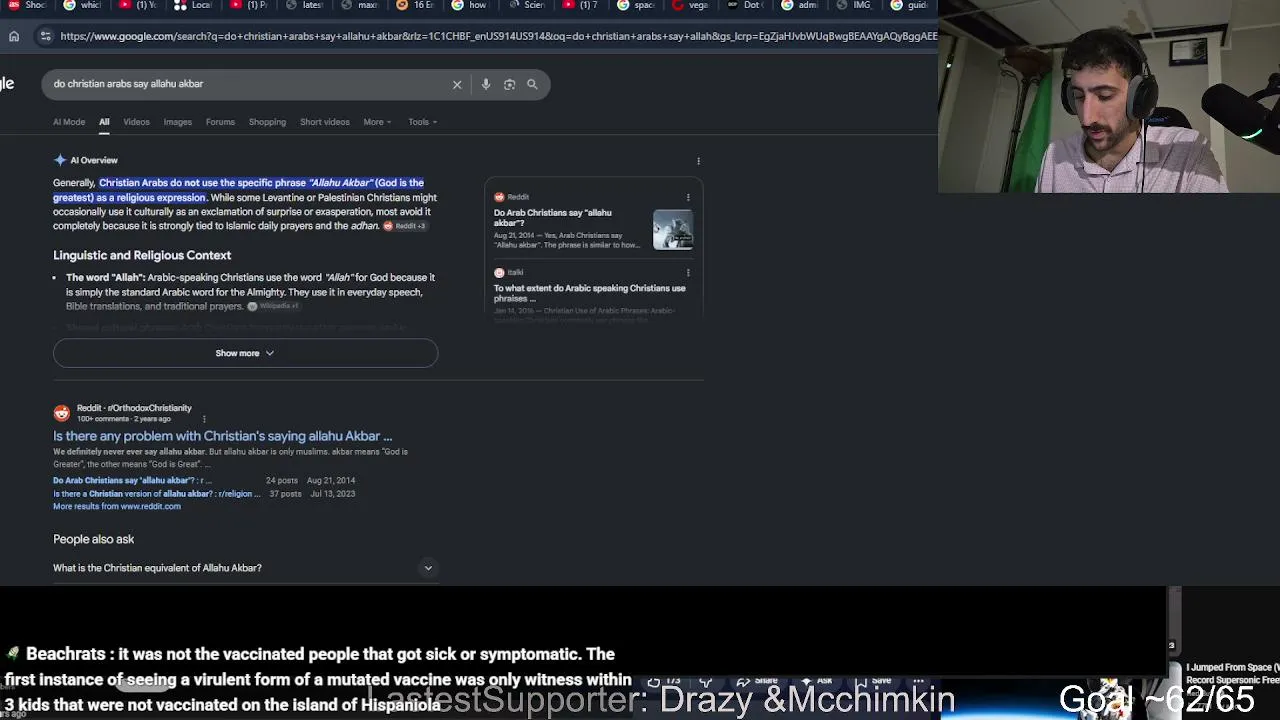The width and height of the screenshot is (1280, 720).
Task: Click 'More results from www.reddit.com' link
Action: click(117, 506)
